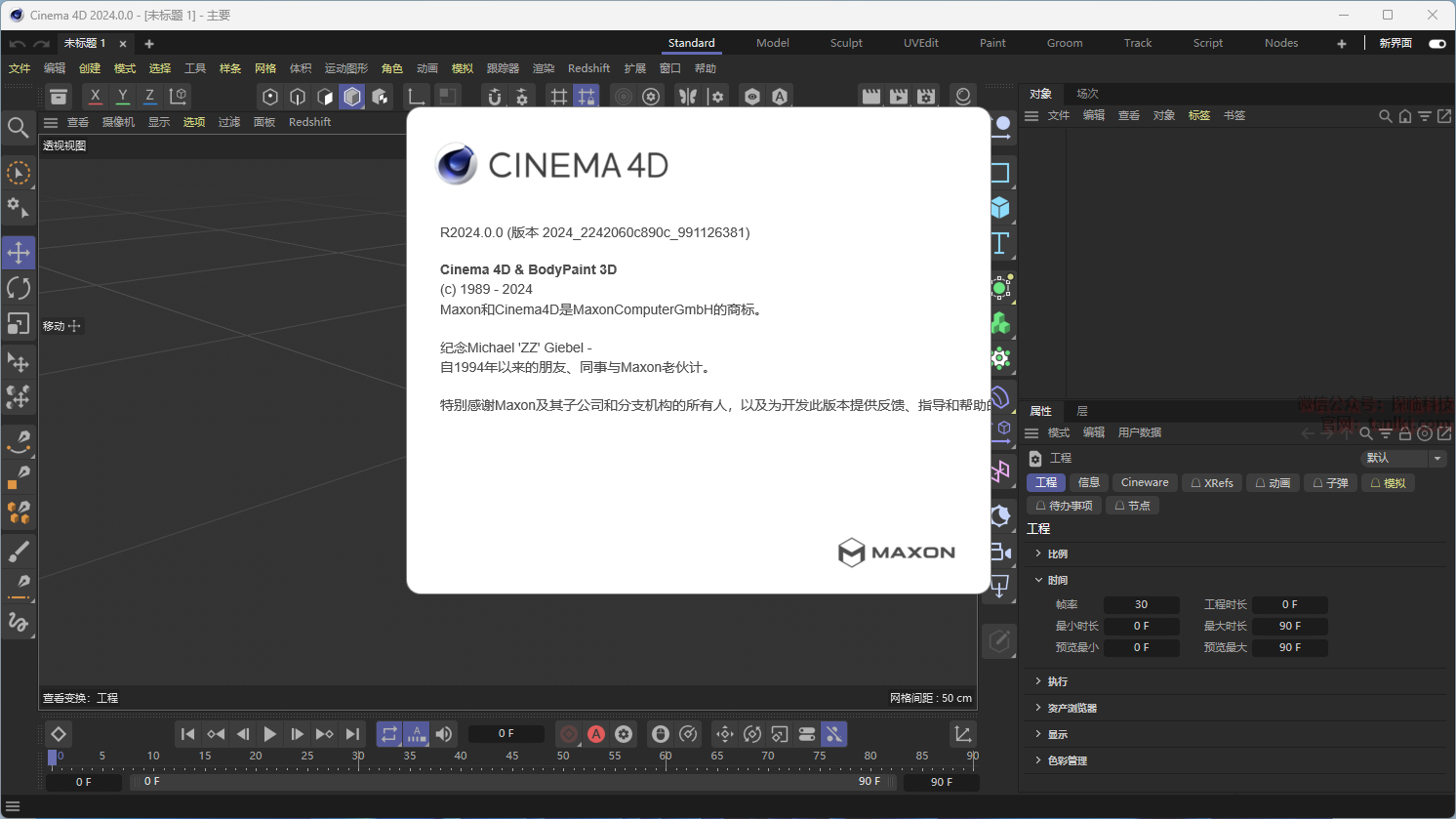
Task: Click the Render to Picture Viewer icon
Action: 899,96
